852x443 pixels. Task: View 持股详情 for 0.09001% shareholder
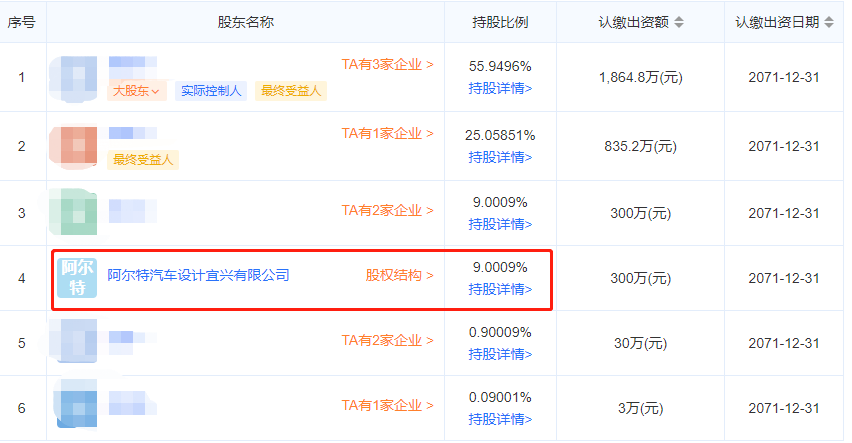pyautogui.click(x=500, y=419)
